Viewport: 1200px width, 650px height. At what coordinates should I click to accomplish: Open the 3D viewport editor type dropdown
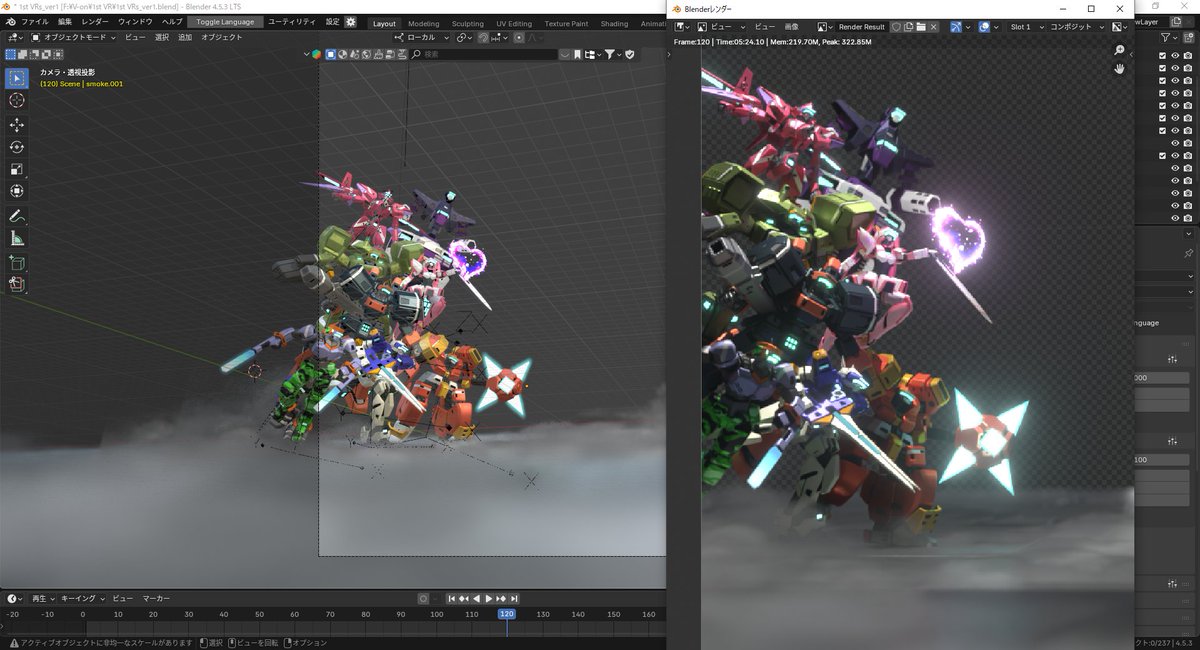point(14,38)
